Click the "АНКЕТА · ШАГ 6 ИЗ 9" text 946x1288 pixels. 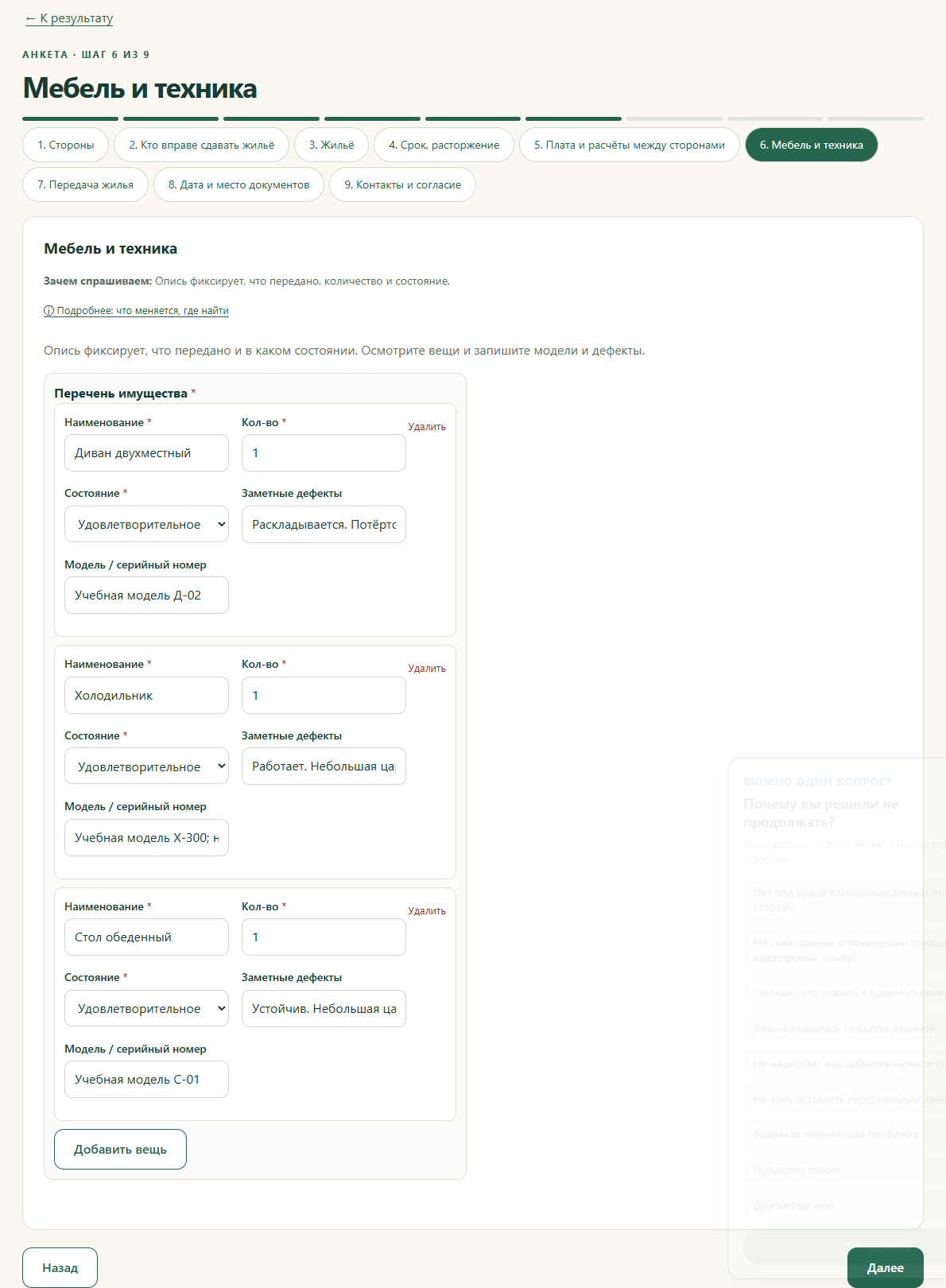click(86, 55)
